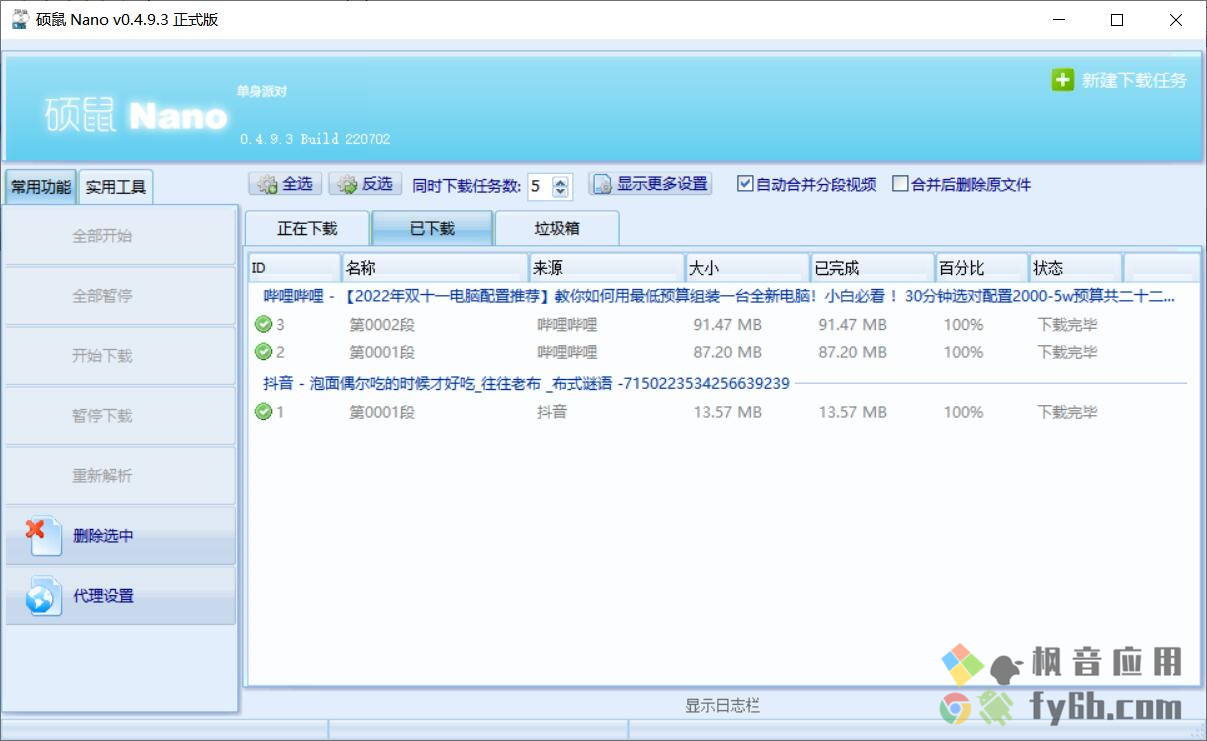Image resolution: width=1207 pixels, height=741 pixels.
Task: Click the 反选 button
Action: pos(365,184)
